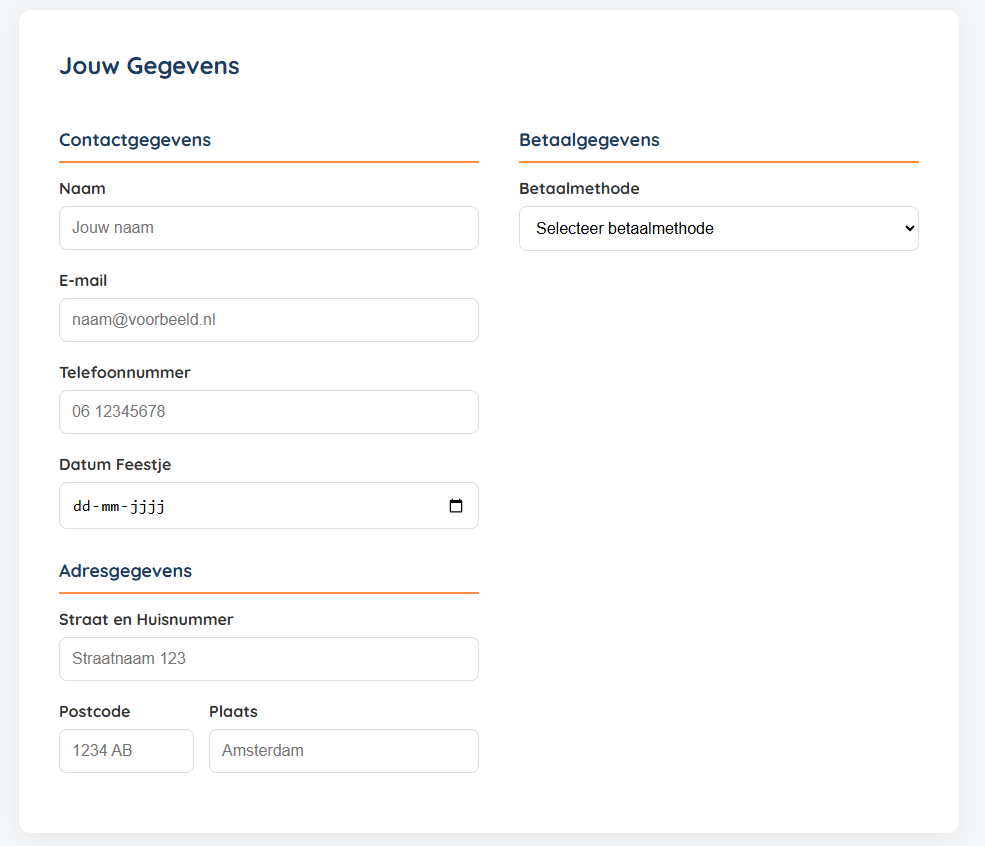Click the Naam field label
Screen dimensions: 985x846
coord(82,189)
